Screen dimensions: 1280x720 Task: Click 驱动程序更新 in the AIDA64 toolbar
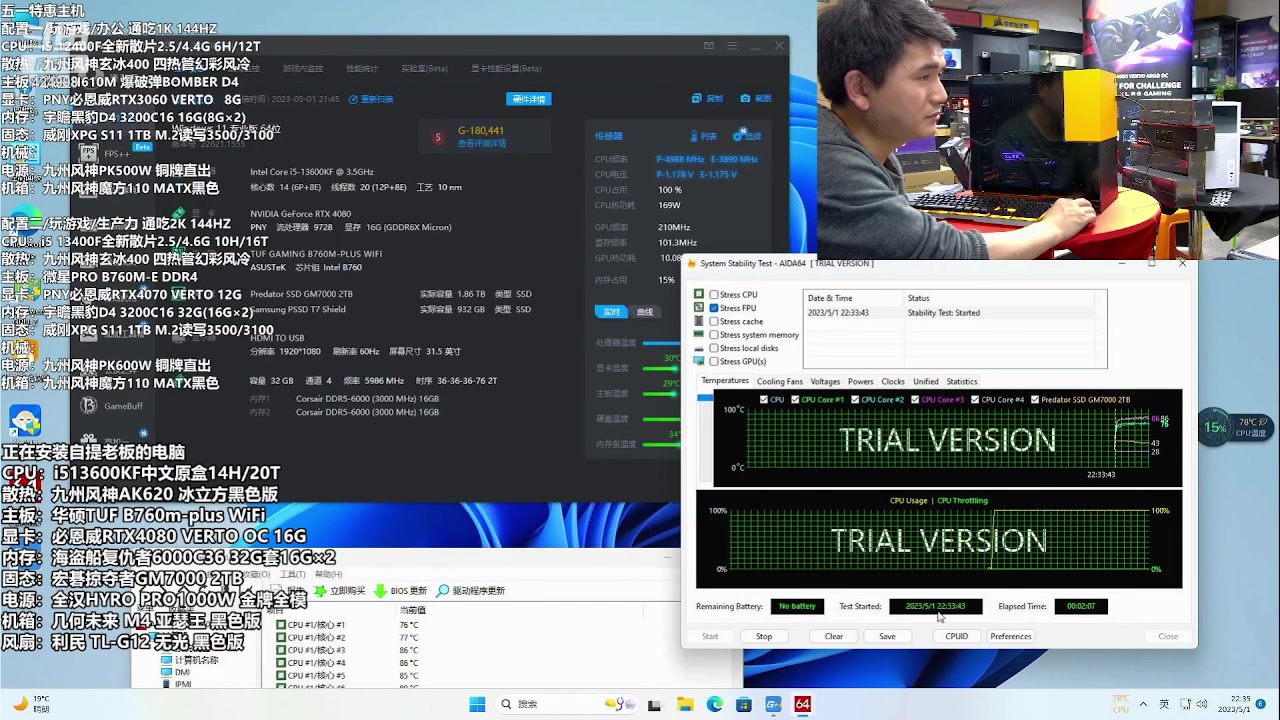point(472,591)
